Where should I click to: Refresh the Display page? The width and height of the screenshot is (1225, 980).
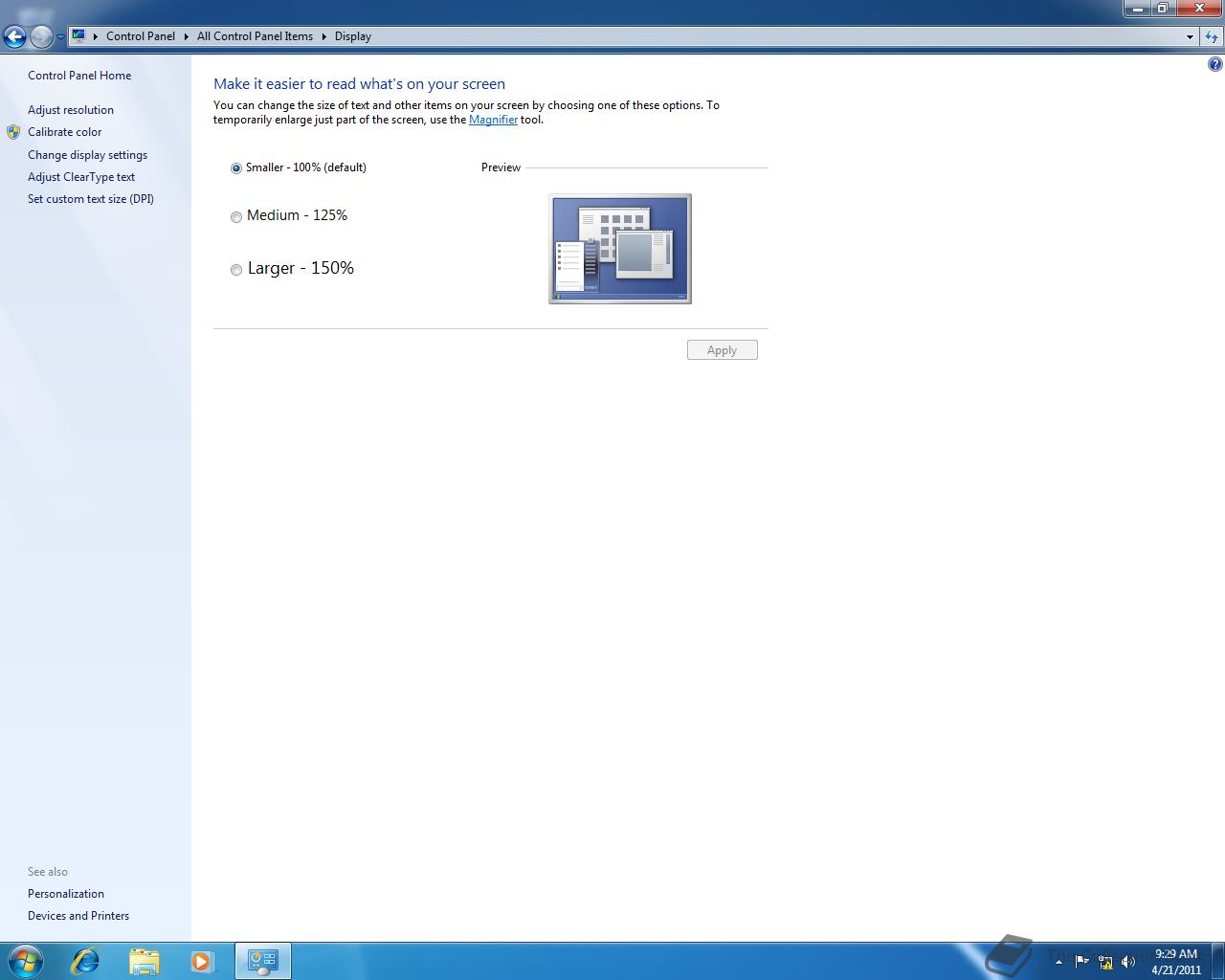pos(1212,36)
